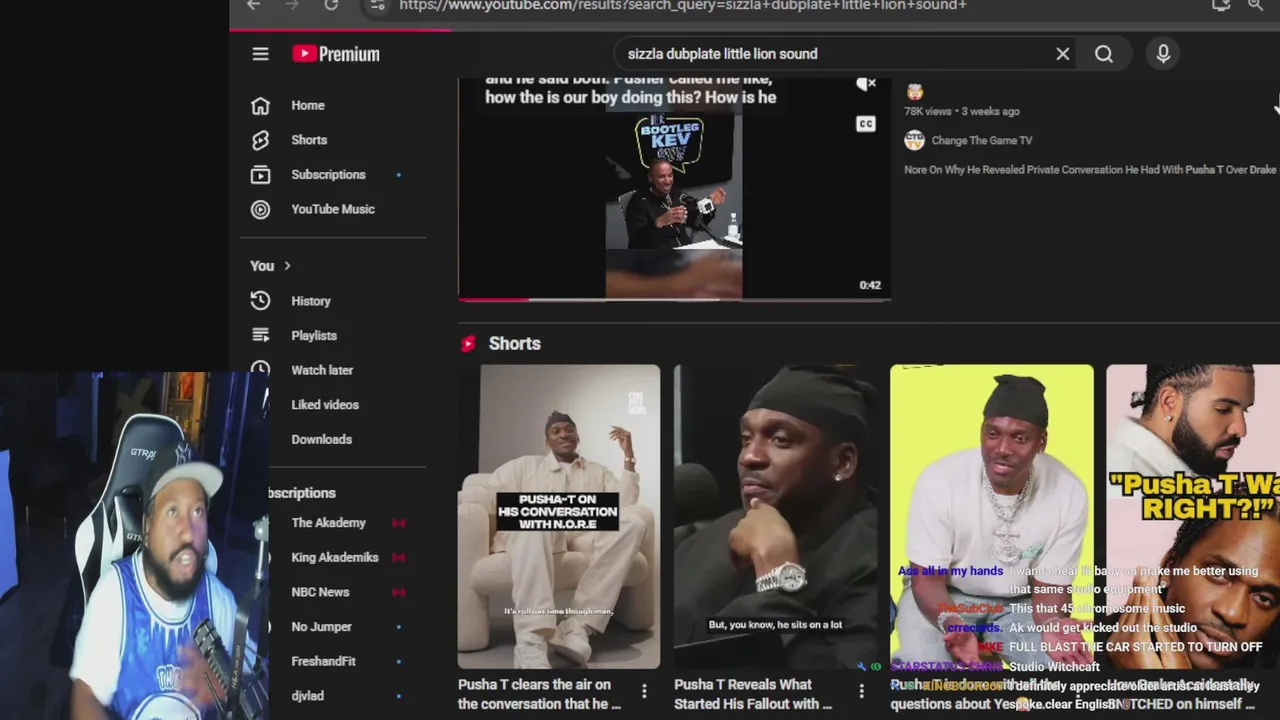This screenshot has width=1280, height=720.
Task: Click the Shorts shelf logo icon
Action: tap(468, 344)
